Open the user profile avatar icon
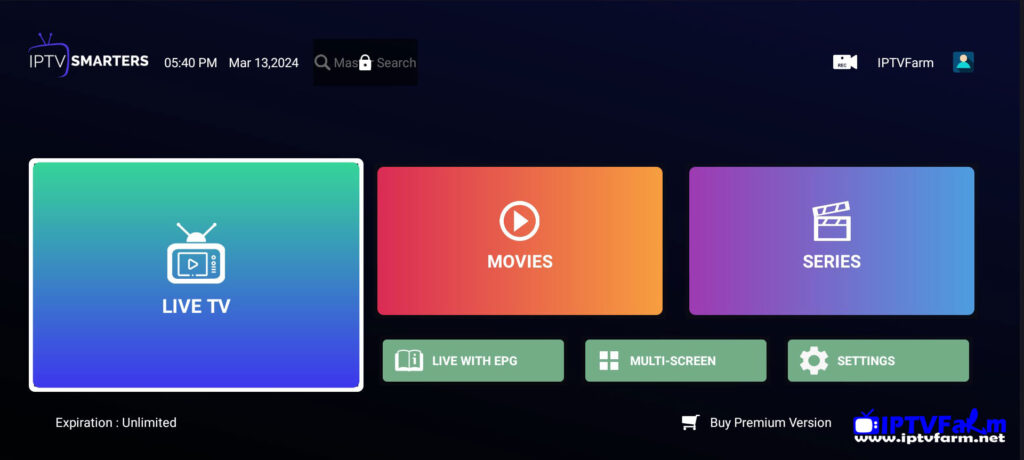The image size is (1024, 460). pos(963,62)
